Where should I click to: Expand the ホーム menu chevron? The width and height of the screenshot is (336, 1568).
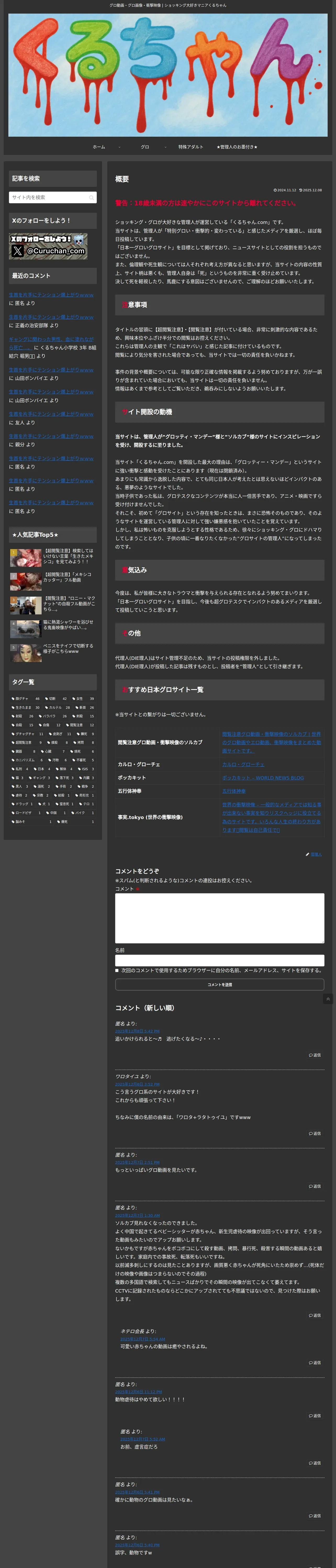(120, 147)
